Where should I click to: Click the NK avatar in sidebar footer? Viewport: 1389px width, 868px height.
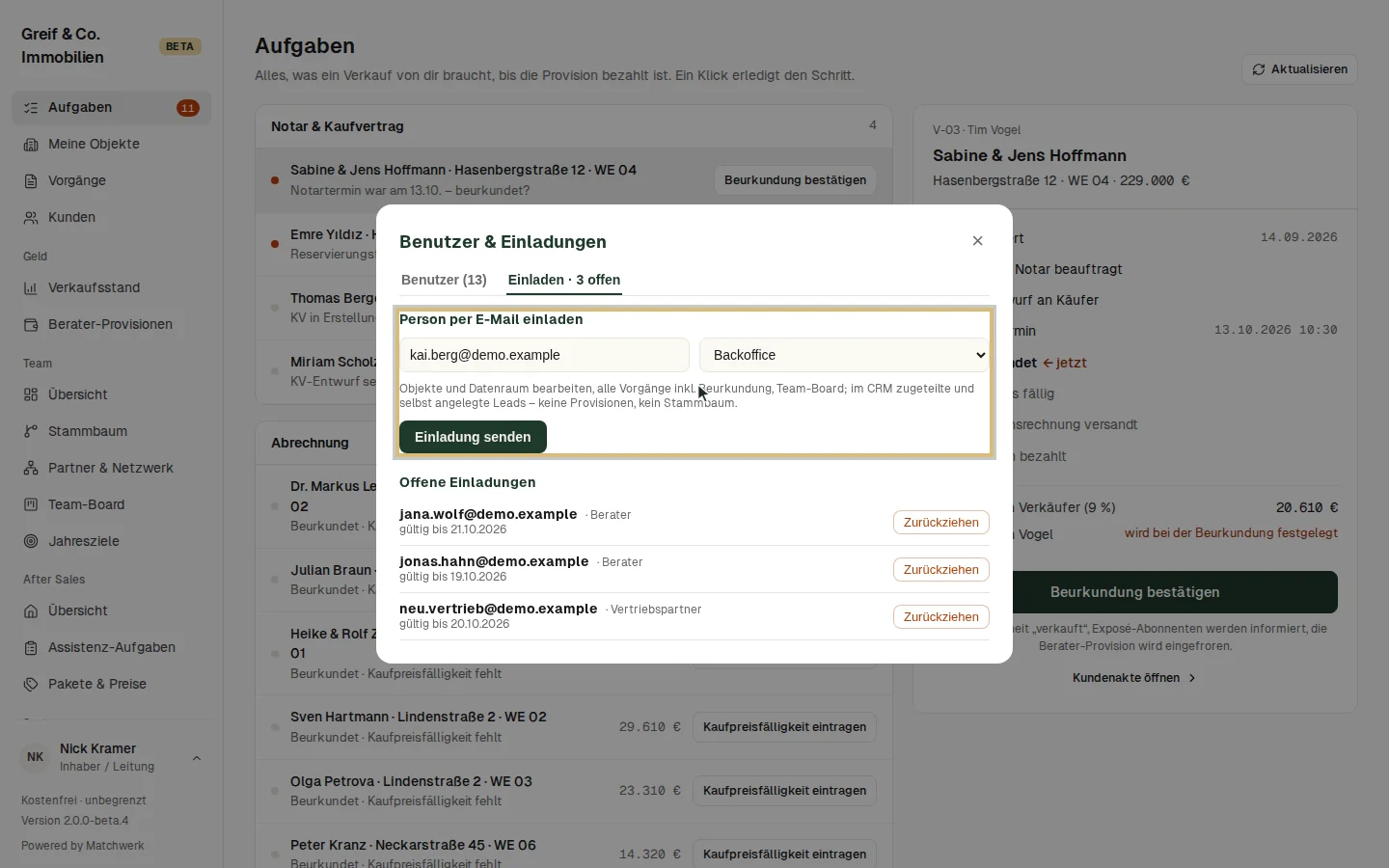(36, 758)
